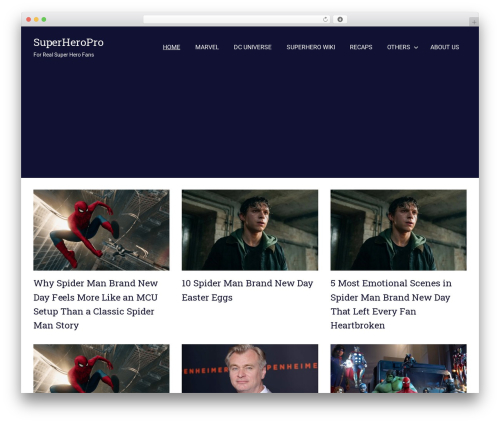Open 5 Most Emotional Scenes article title
500x423 pixels.
point(391,304)
